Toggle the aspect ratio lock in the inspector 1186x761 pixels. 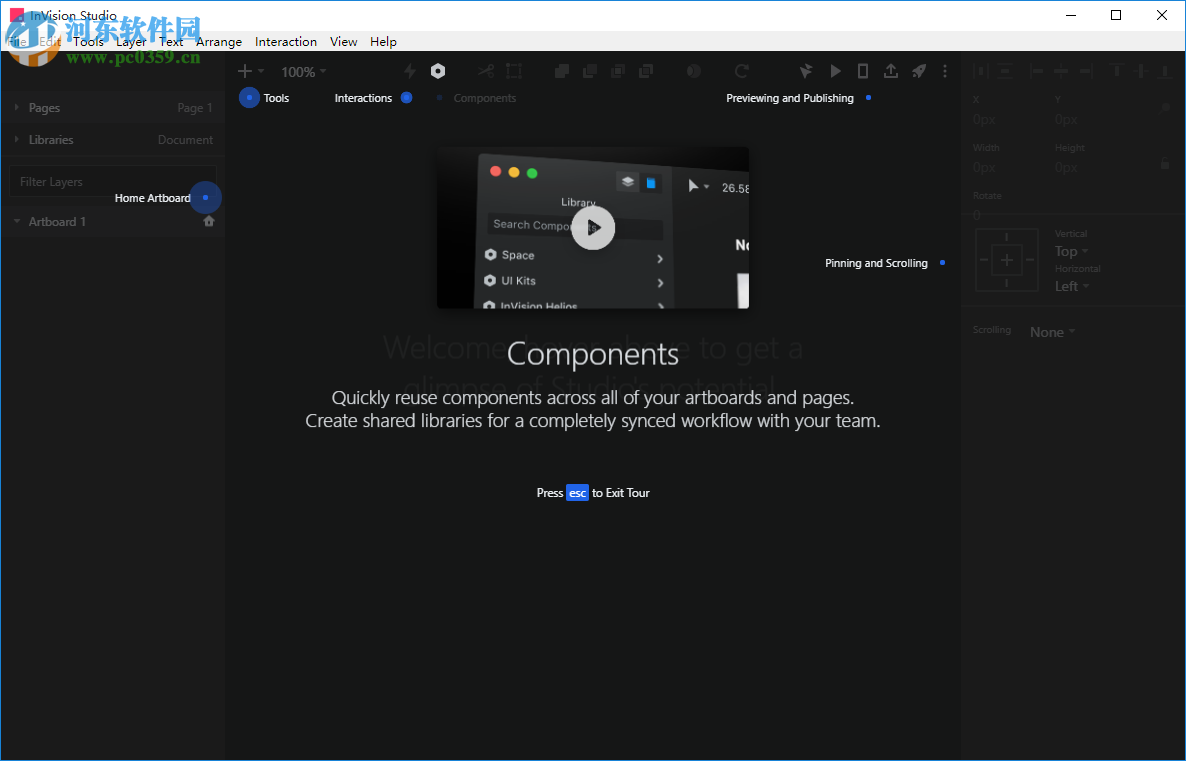click(x=1164, y=162)
